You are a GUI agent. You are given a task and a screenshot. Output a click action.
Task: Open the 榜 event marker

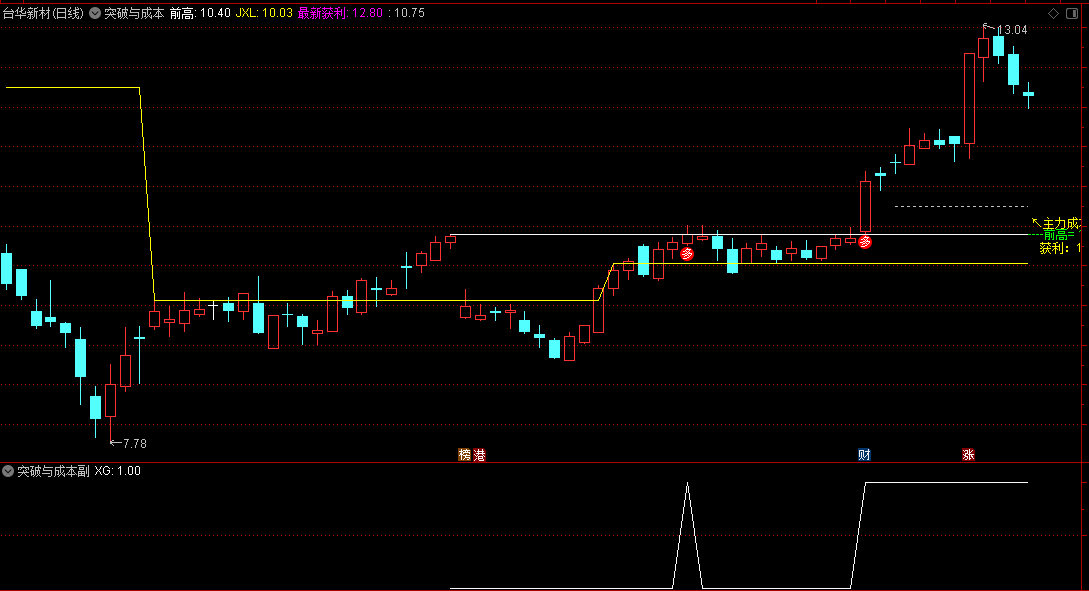click(465, 455)
